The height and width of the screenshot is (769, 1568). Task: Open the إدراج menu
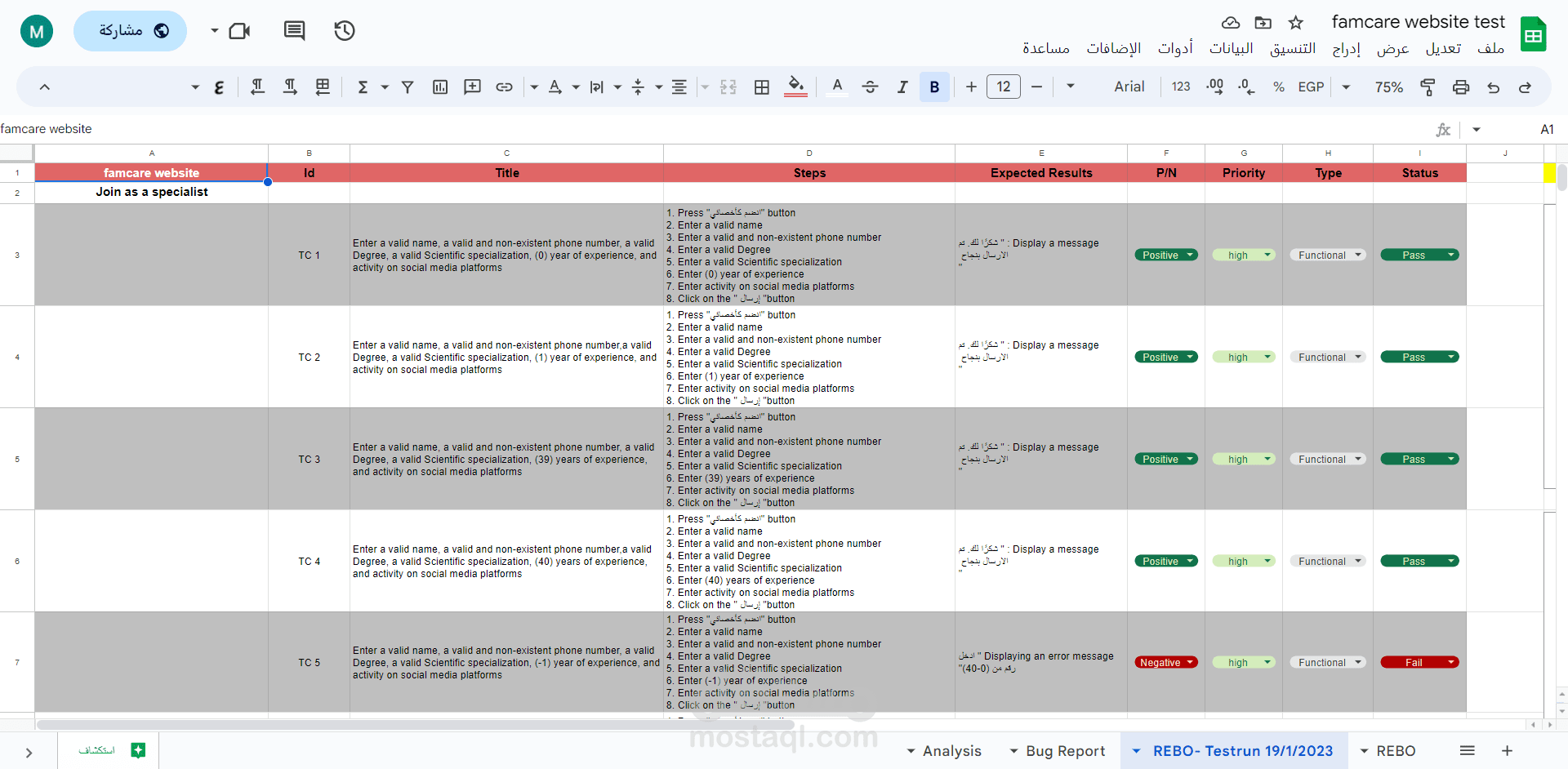1347,49
